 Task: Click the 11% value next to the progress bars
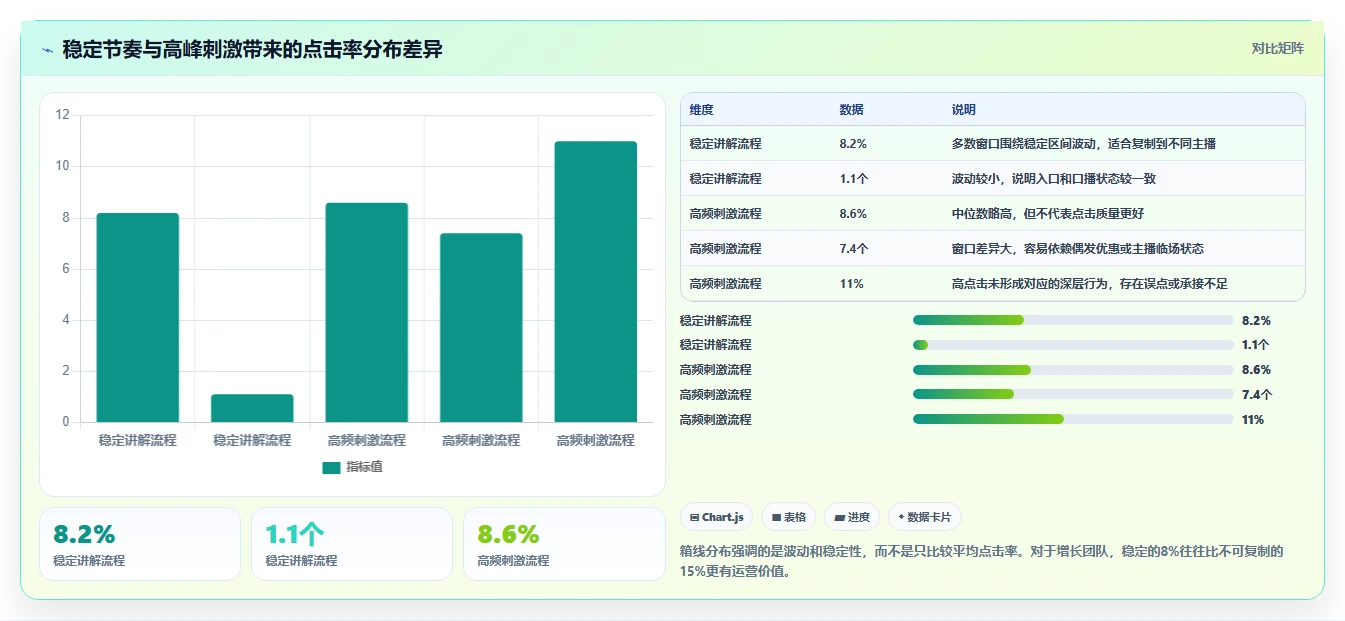coord(1253,420)
